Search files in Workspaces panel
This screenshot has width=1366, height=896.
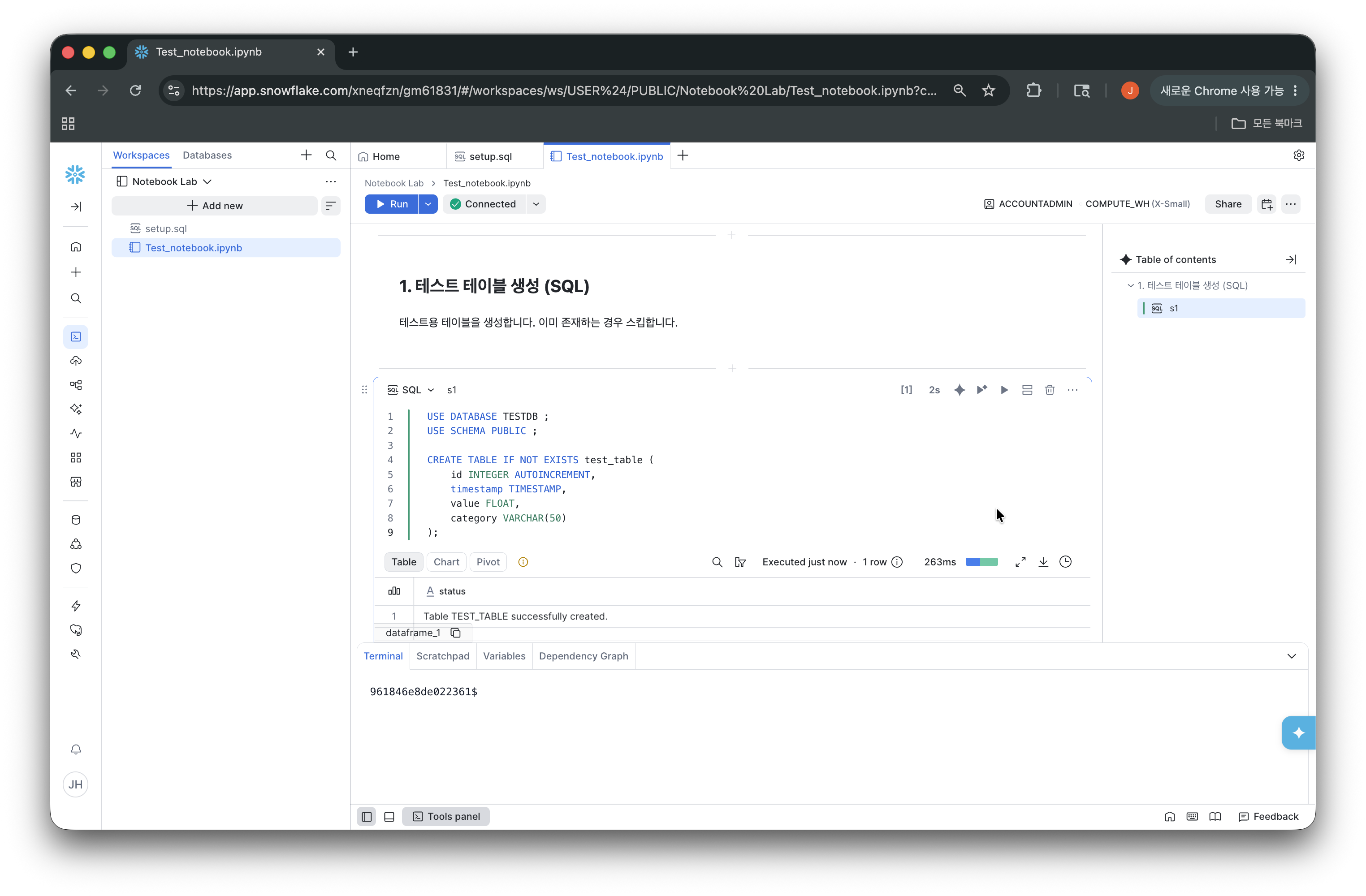pos(331,155)
